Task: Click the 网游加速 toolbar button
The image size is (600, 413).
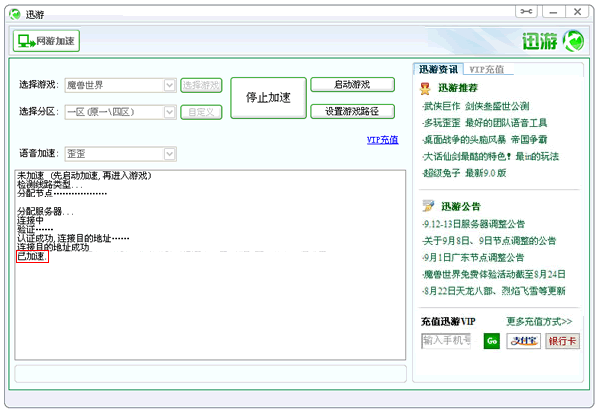Action: (46, 41)
